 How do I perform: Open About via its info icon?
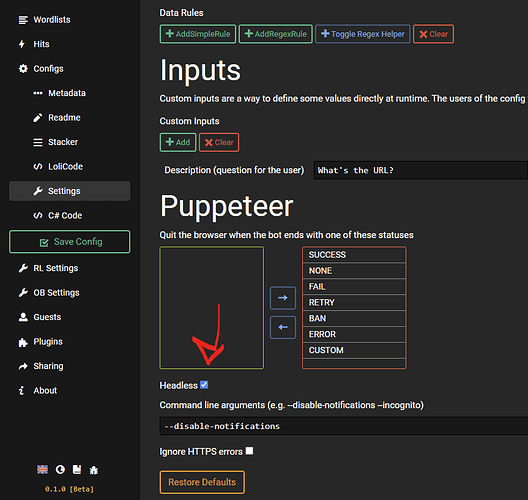(x=22, y=391)
